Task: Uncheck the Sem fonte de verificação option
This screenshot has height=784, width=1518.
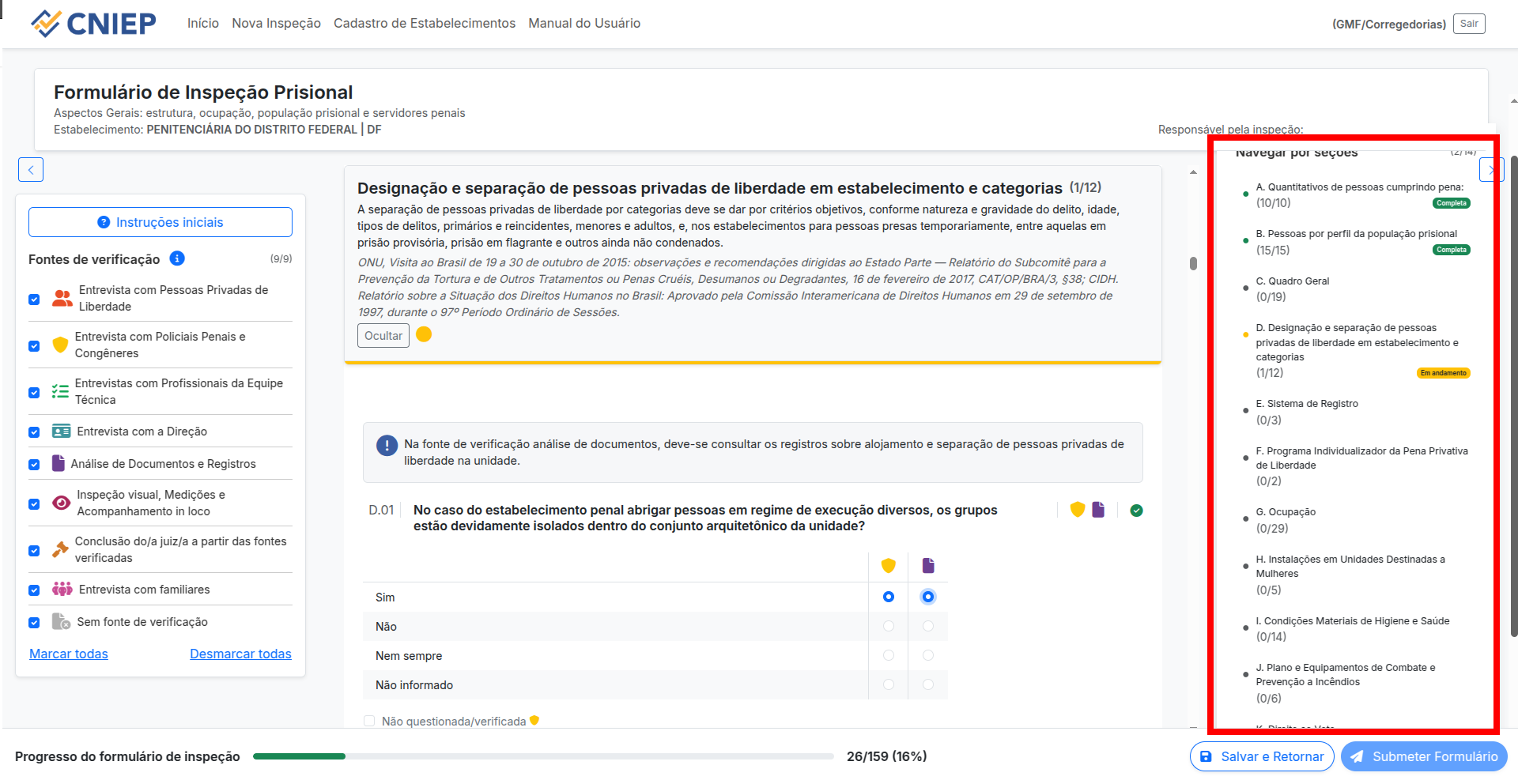Action: [x=34, y=622]
